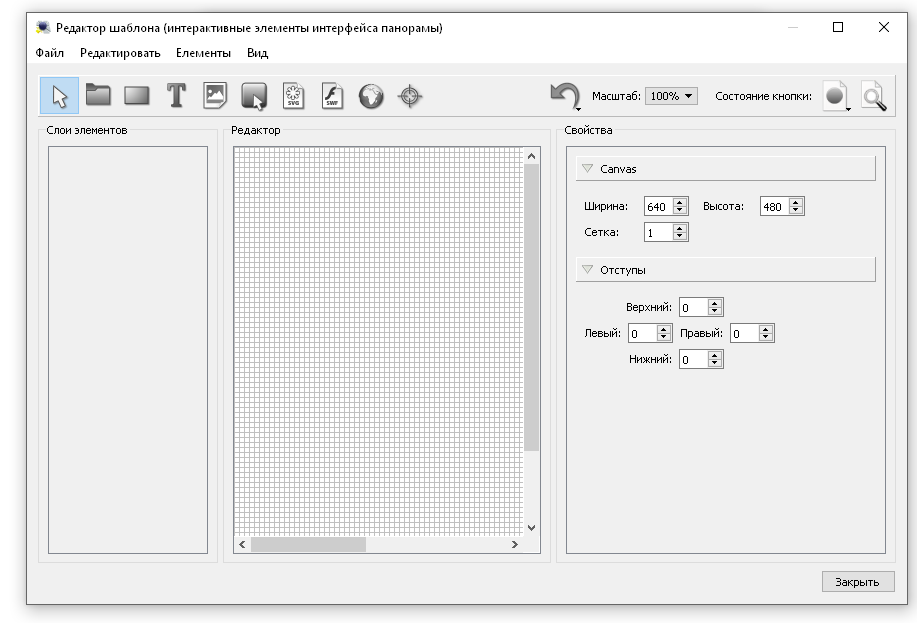Click the Закрыть button
Viewport: 917px width, 623px height.
point(857,582)
